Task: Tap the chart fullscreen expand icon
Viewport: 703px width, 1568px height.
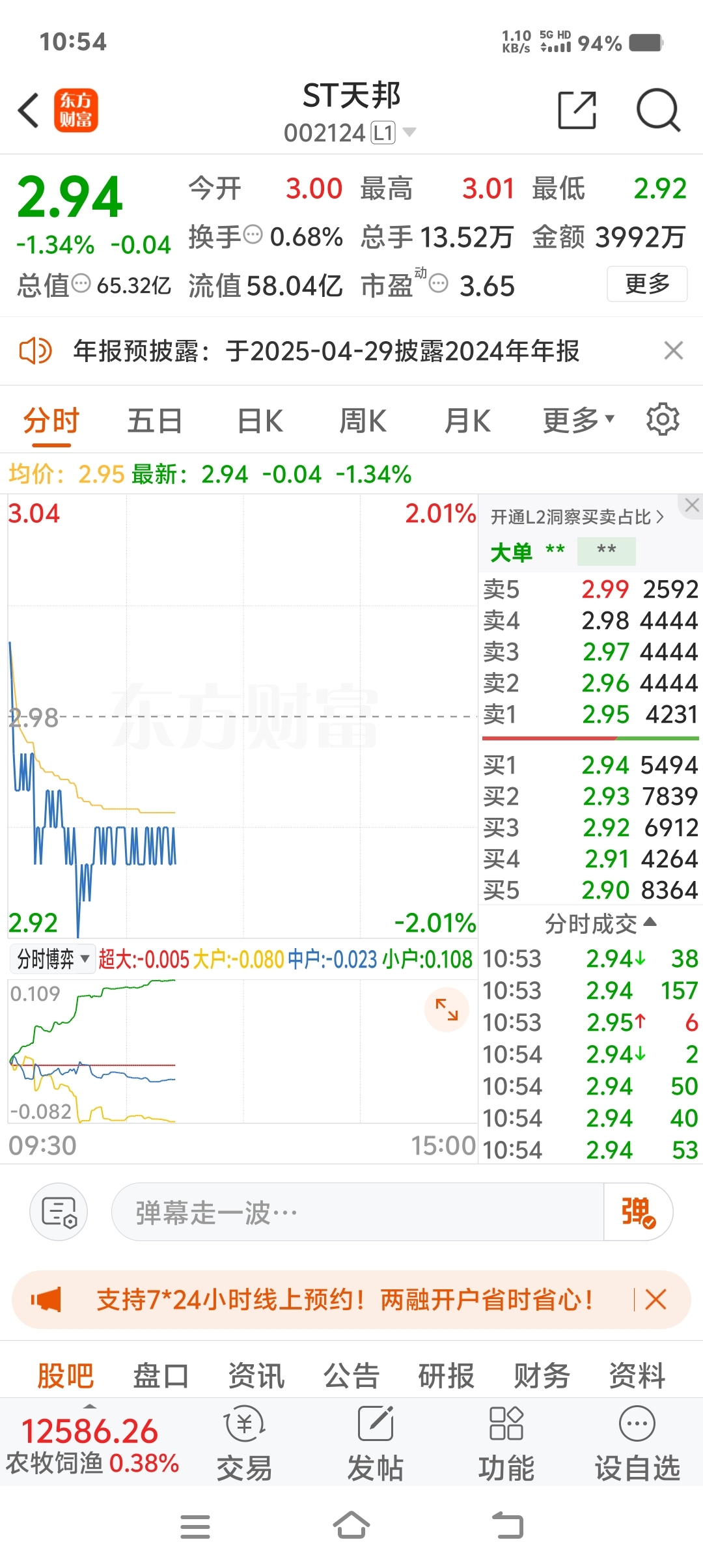Action: (x=447, y=1009)
